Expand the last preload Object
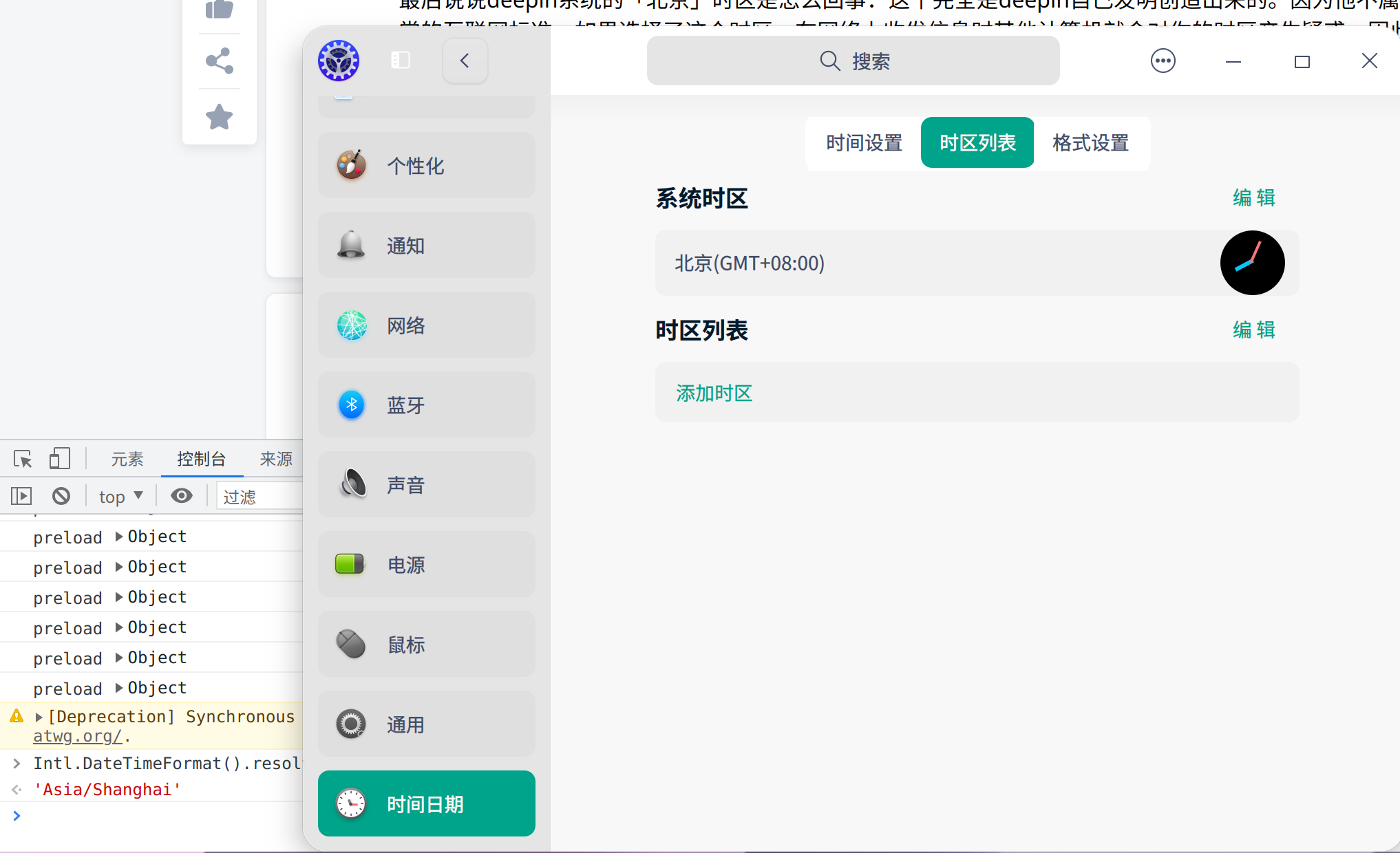1400x853 pixels. 119,687
